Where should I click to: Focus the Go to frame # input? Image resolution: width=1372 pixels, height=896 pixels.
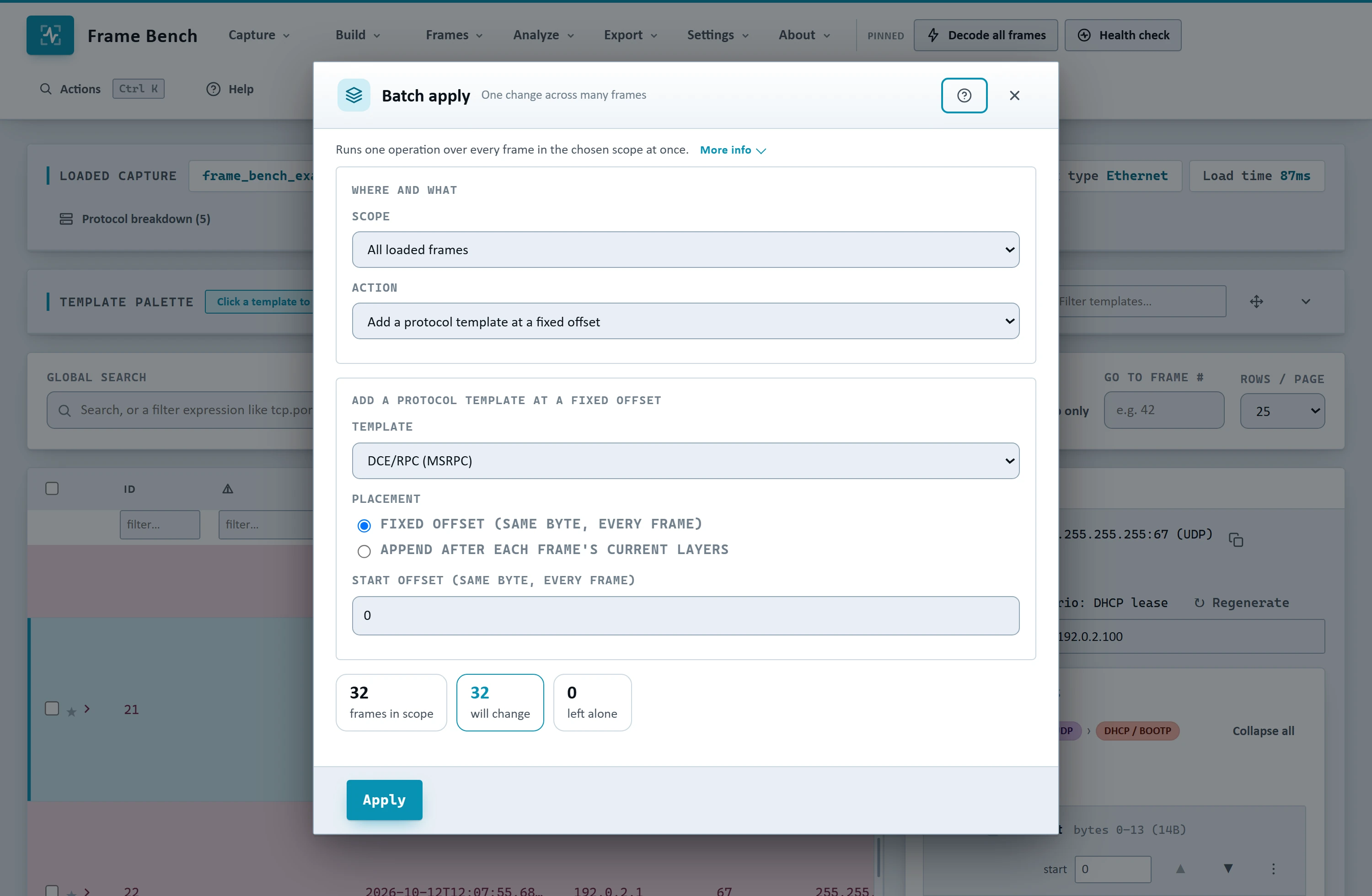click(x=1163, y=410)
